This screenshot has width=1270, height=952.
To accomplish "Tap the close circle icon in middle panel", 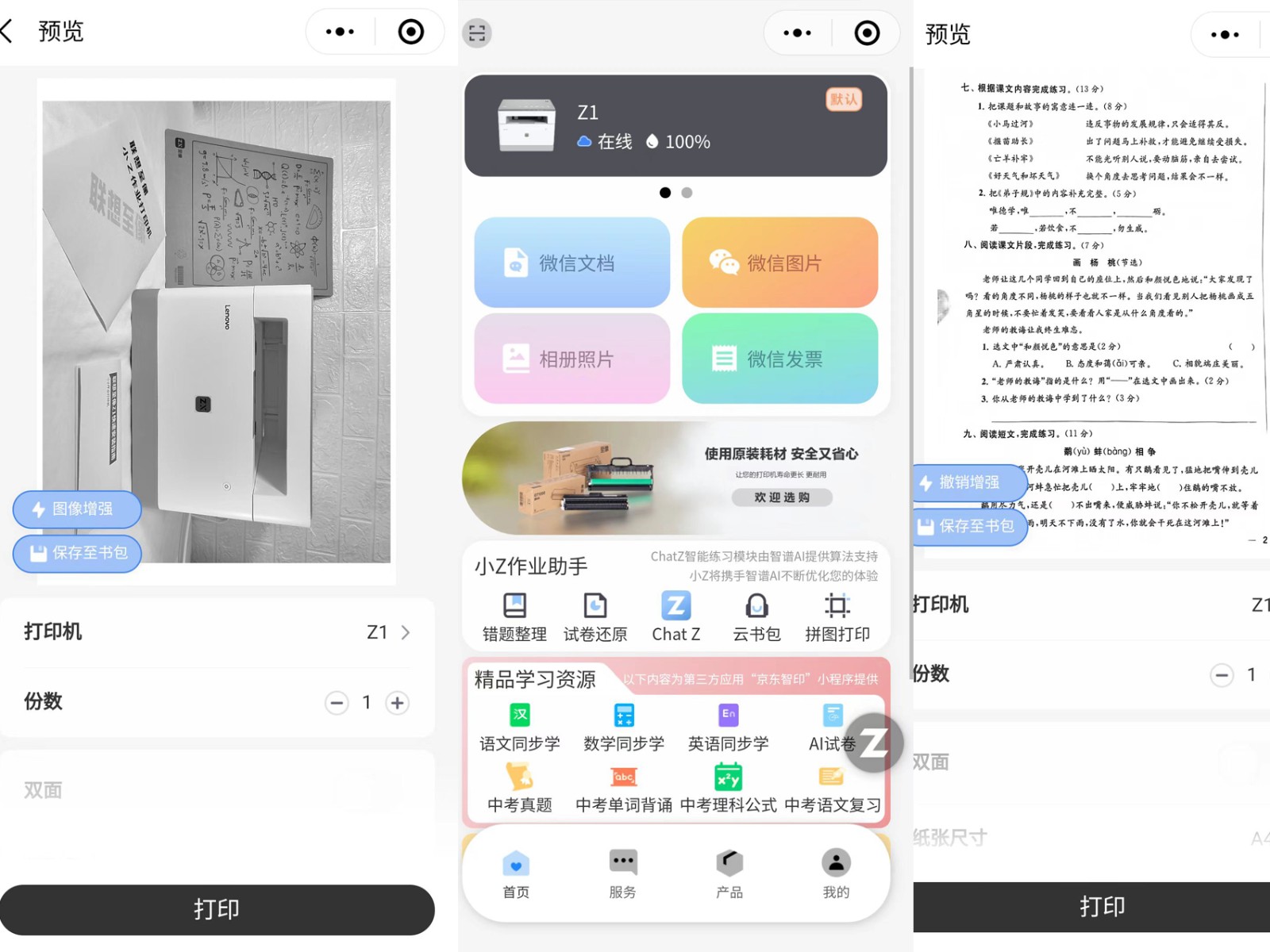I will coord(867,33).
